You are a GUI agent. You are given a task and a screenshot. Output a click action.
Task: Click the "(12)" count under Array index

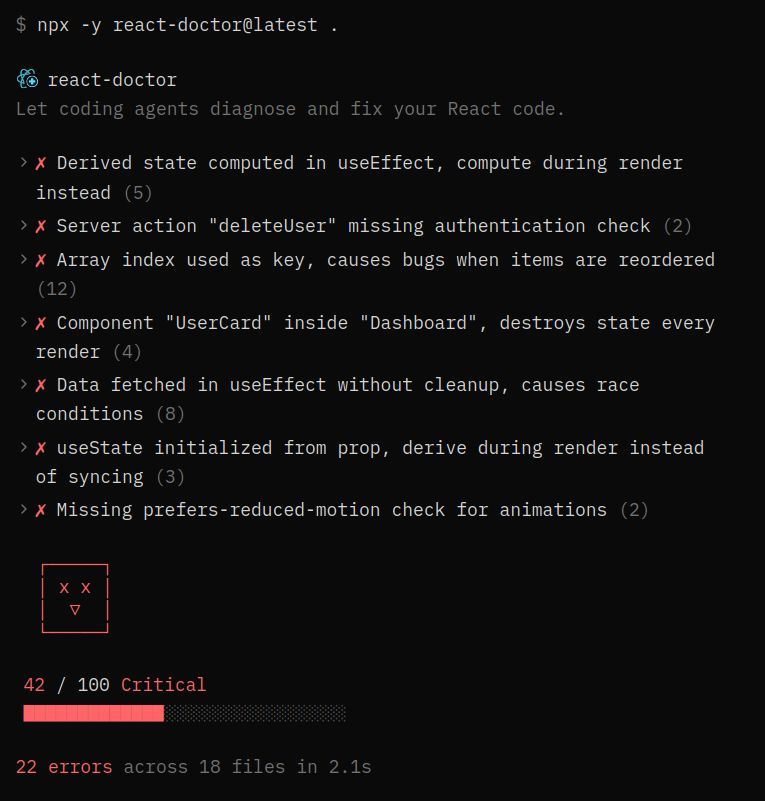[57, 289]
